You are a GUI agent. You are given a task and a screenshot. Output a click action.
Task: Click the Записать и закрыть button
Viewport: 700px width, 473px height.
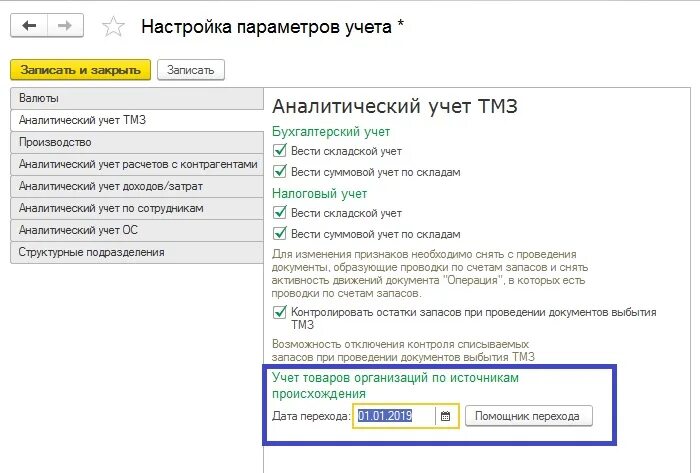click(x=80, y=70)
